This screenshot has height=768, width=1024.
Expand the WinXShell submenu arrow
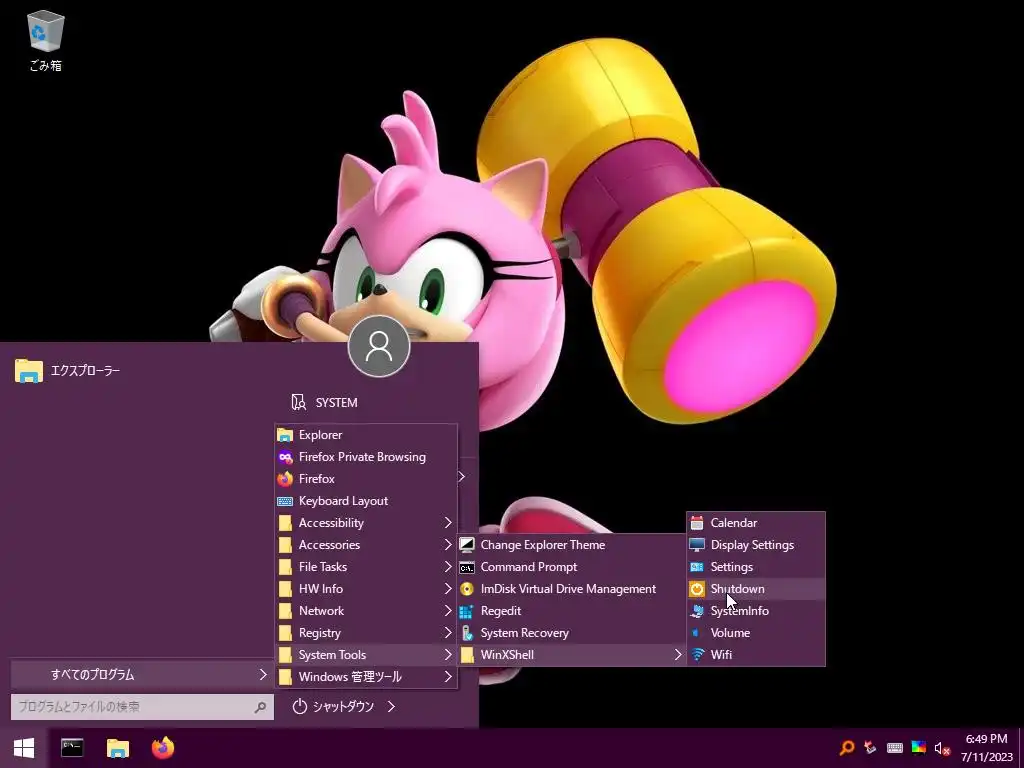tap(678, 654)
